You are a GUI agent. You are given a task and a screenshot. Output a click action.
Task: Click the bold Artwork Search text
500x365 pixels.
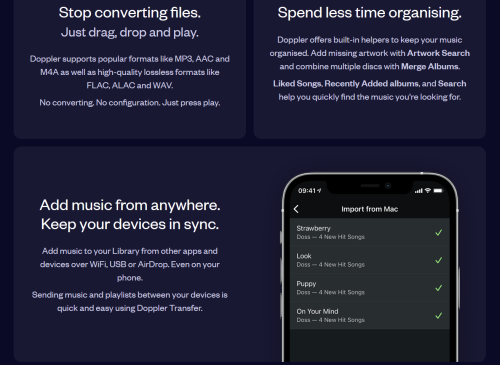coord(438,53)
